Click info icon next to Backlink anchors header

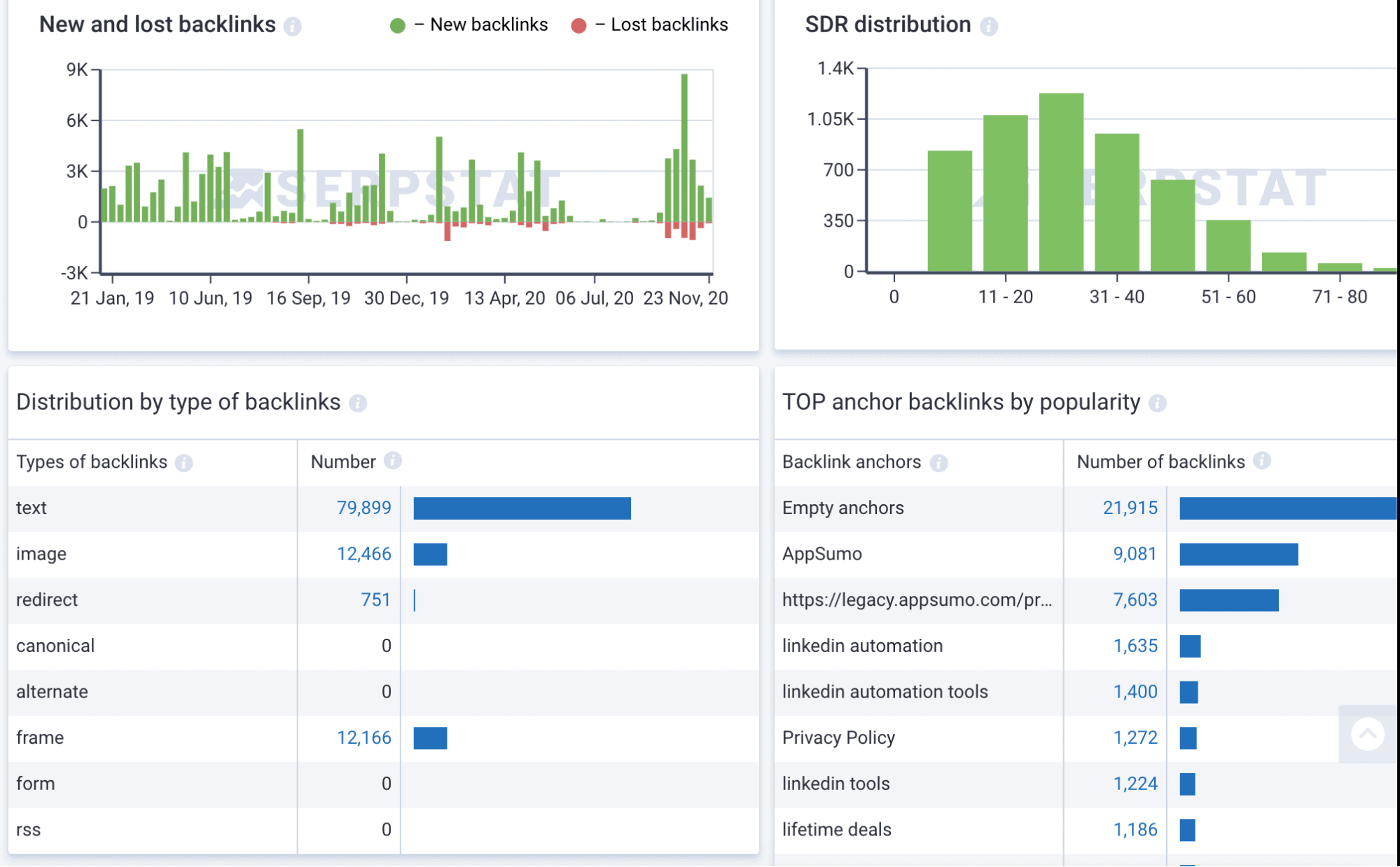(x=938, y=463)
